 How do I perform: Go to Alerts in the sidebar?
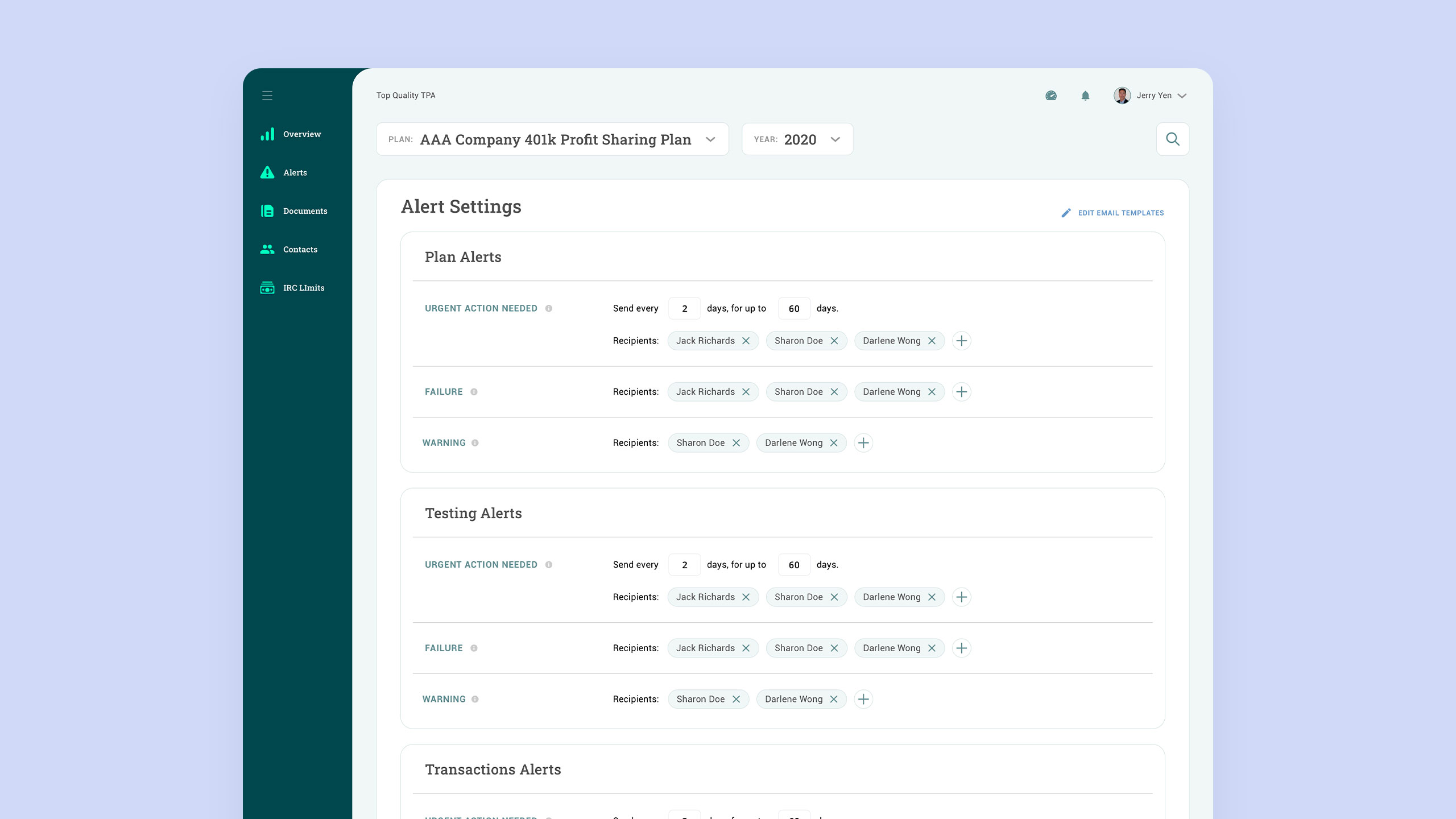(x=295, y=172)
